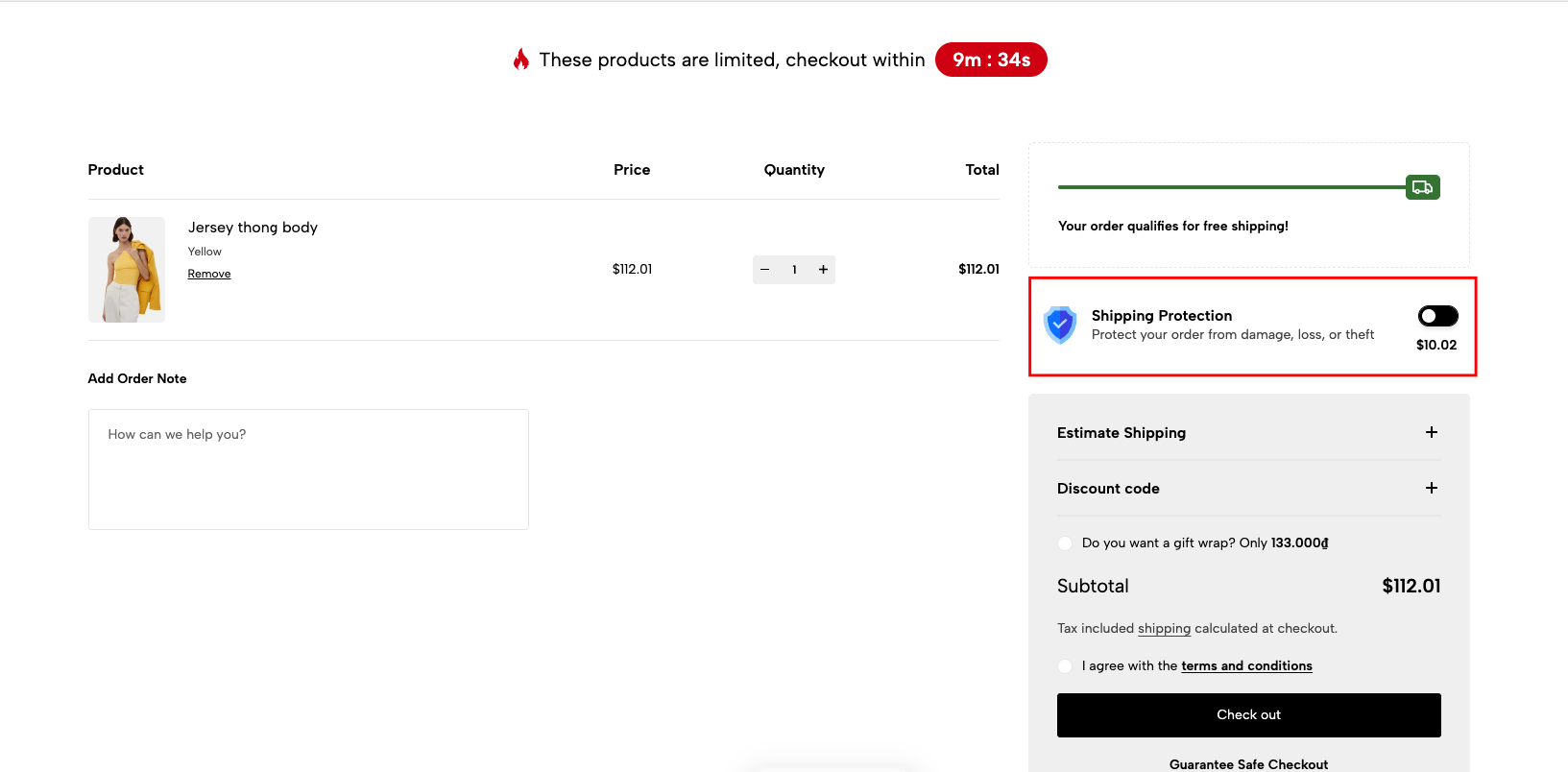Viewport: 1568px width, 772px height.
Task: Open the Jersey thong body product thumbnail
Action: (127, 270)
